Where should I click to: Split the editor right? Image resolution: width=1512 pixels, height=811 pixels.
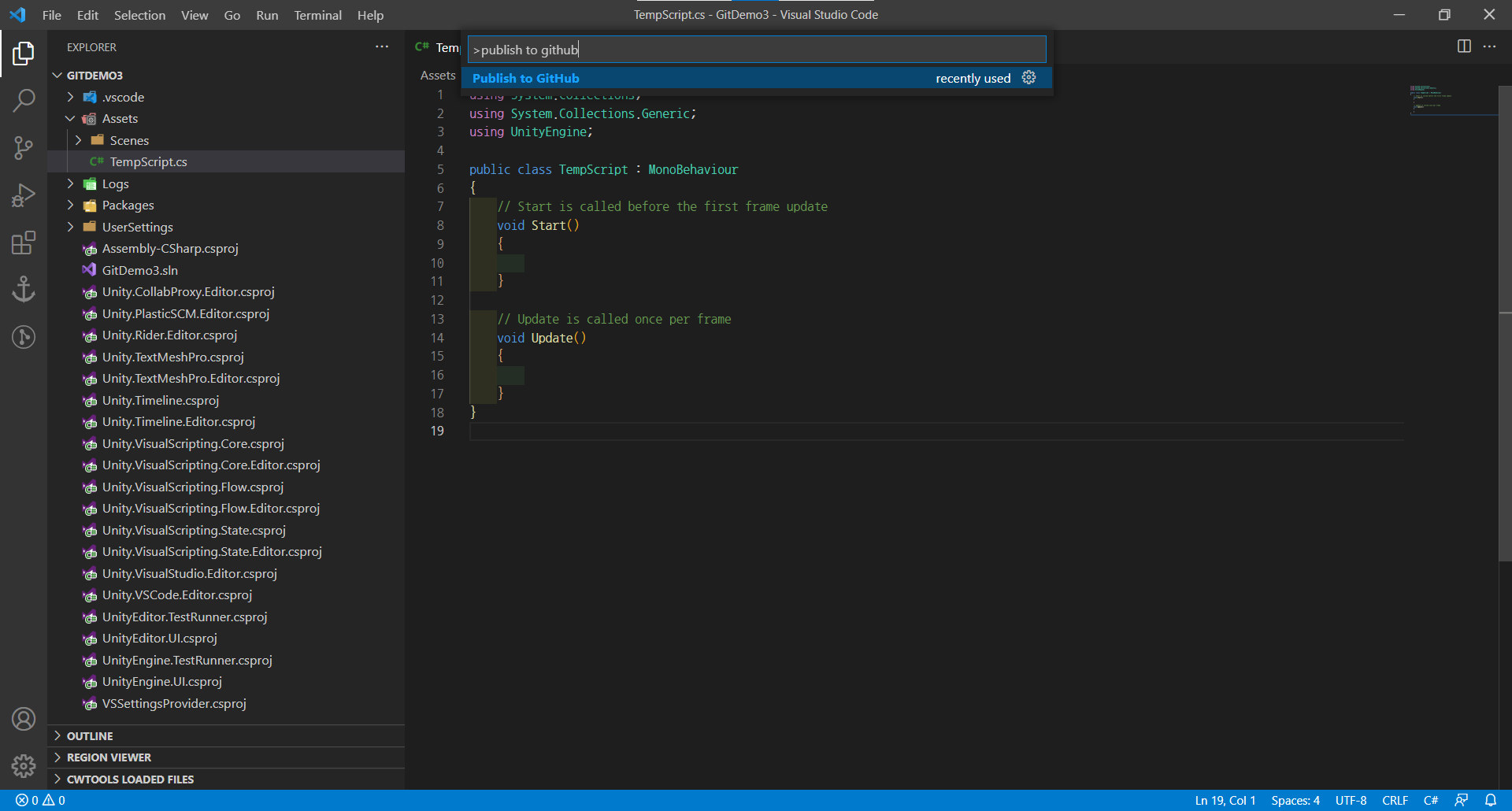pos(1464,46)
